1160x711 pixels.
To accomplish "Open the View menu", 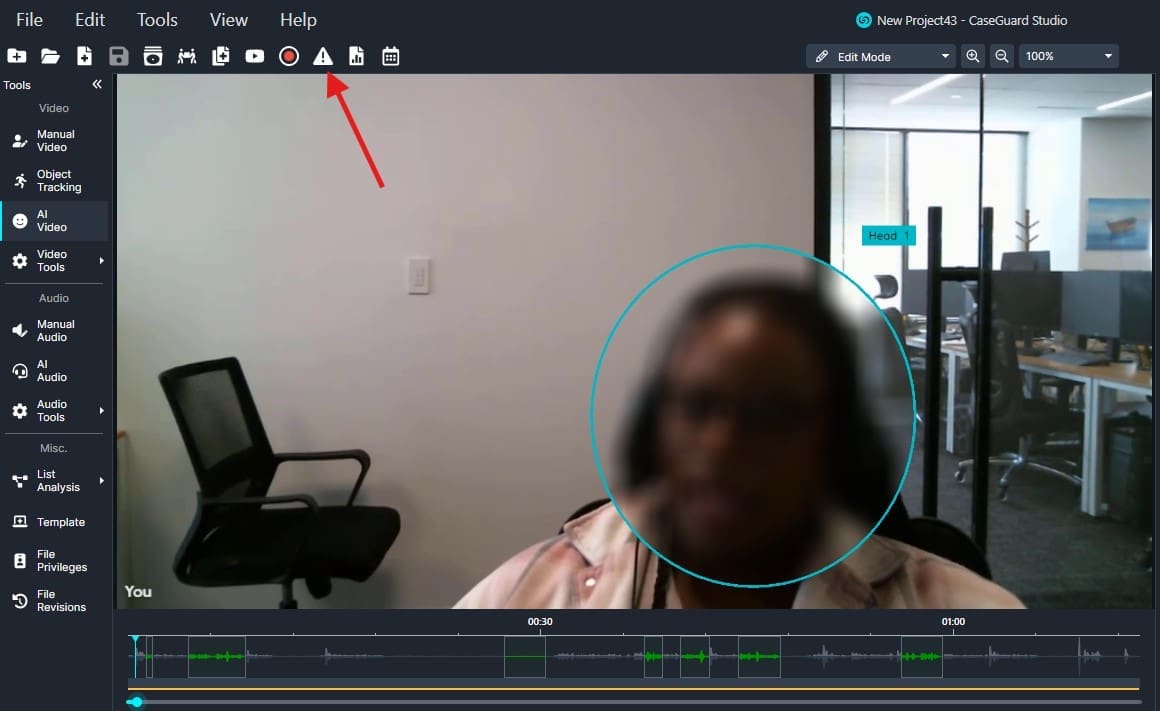I will pos(229,20).
